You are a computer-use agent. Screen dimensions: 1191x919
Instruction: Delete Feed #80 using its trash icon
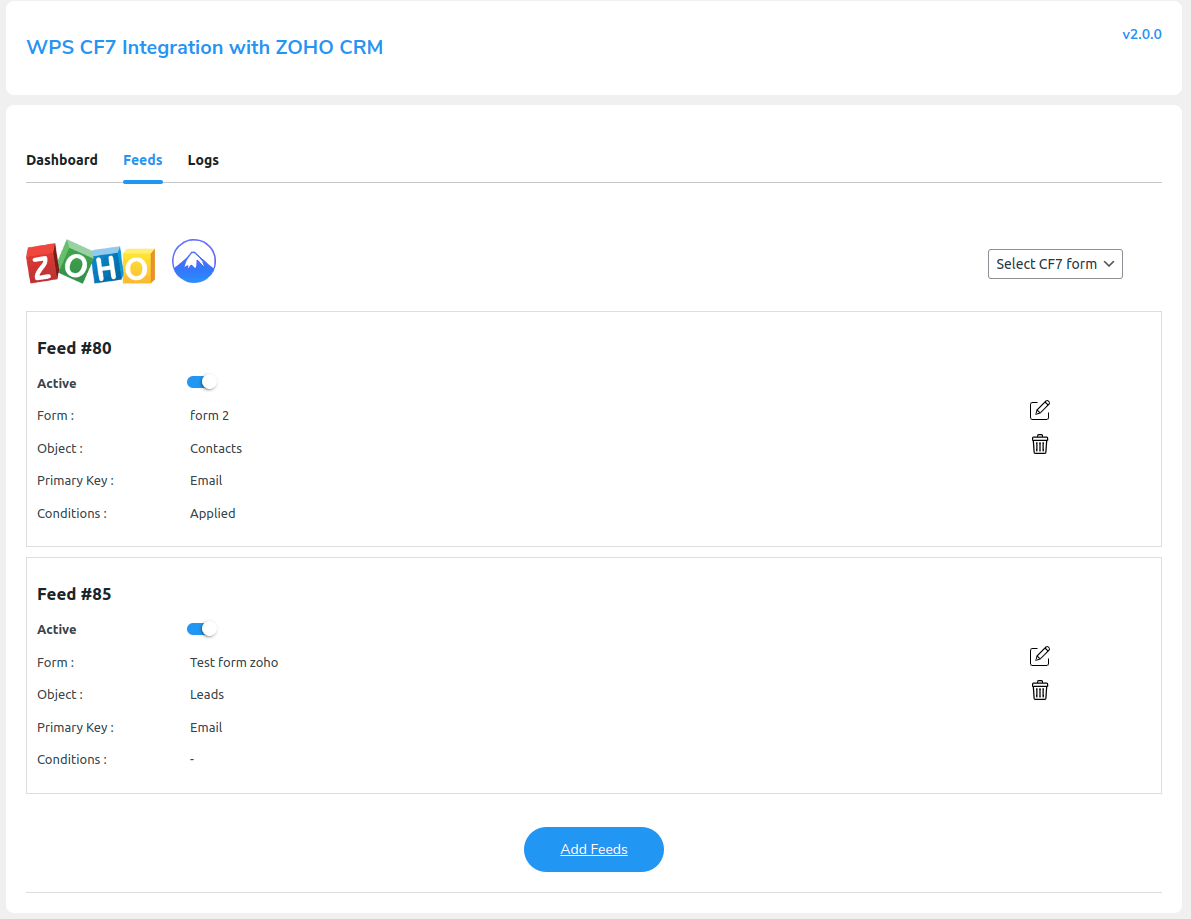1039,443
